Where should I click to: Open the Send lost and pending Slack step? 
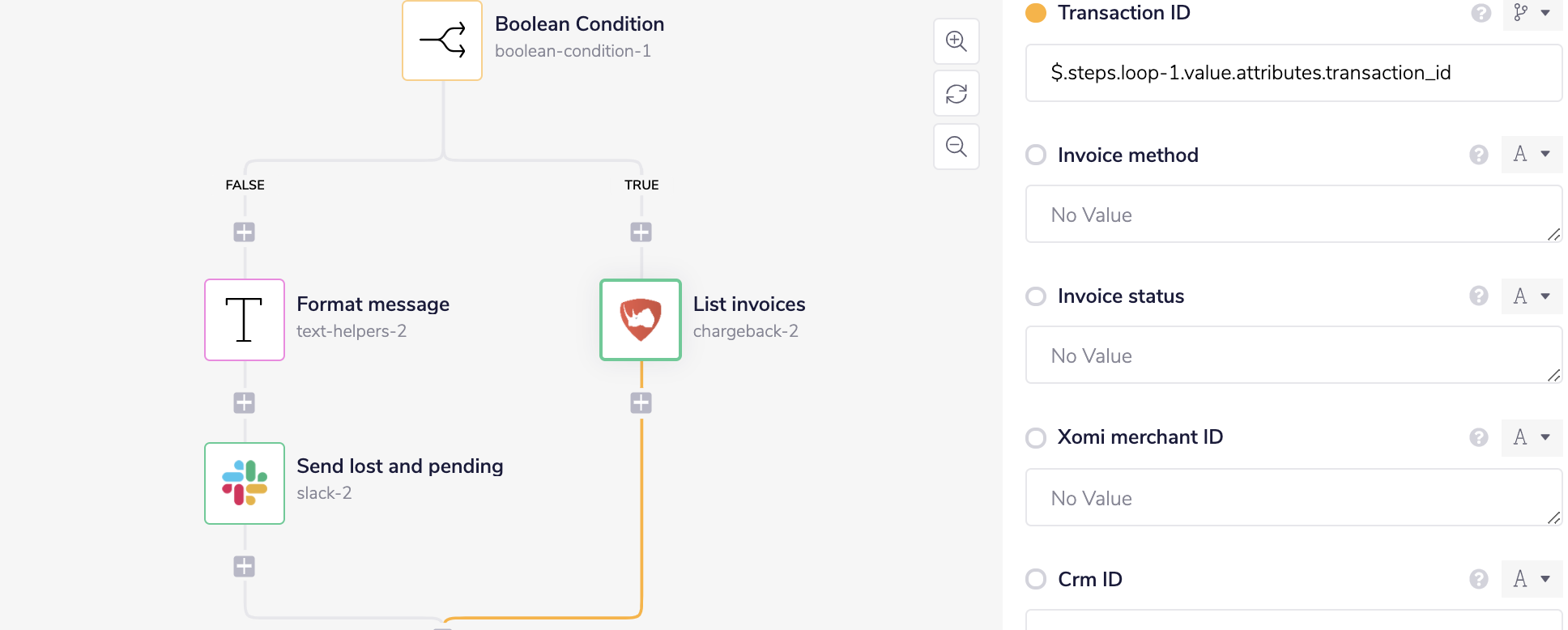point(245,483)
